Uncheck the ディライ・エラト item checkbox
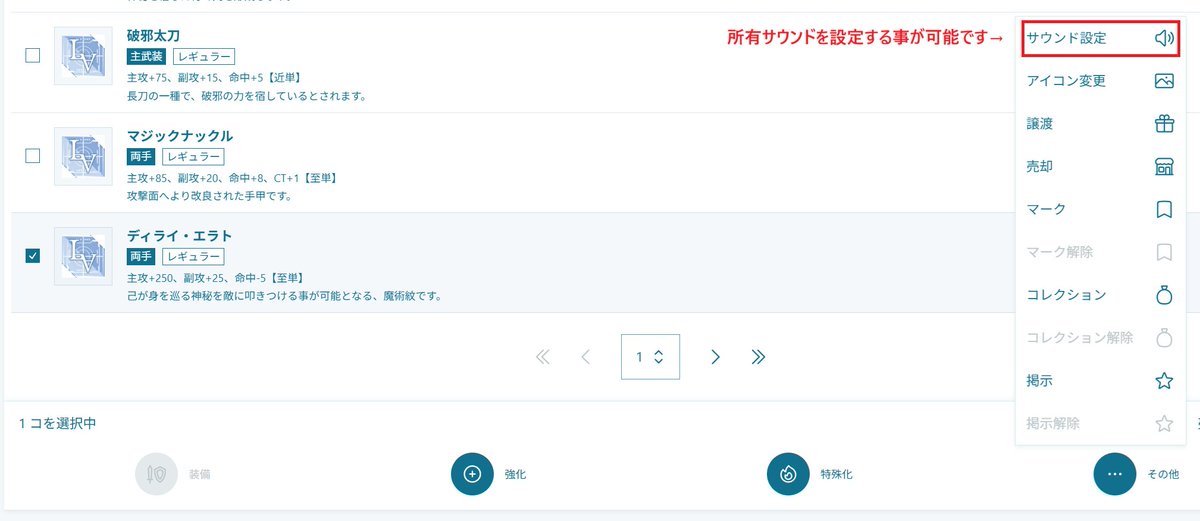The image size is (1200, 521). pos(32,256)
